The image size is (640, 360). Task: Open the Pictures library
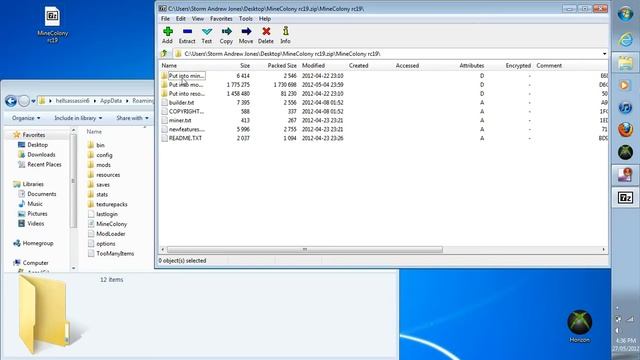pyautogui.click(x=33, y=213)
